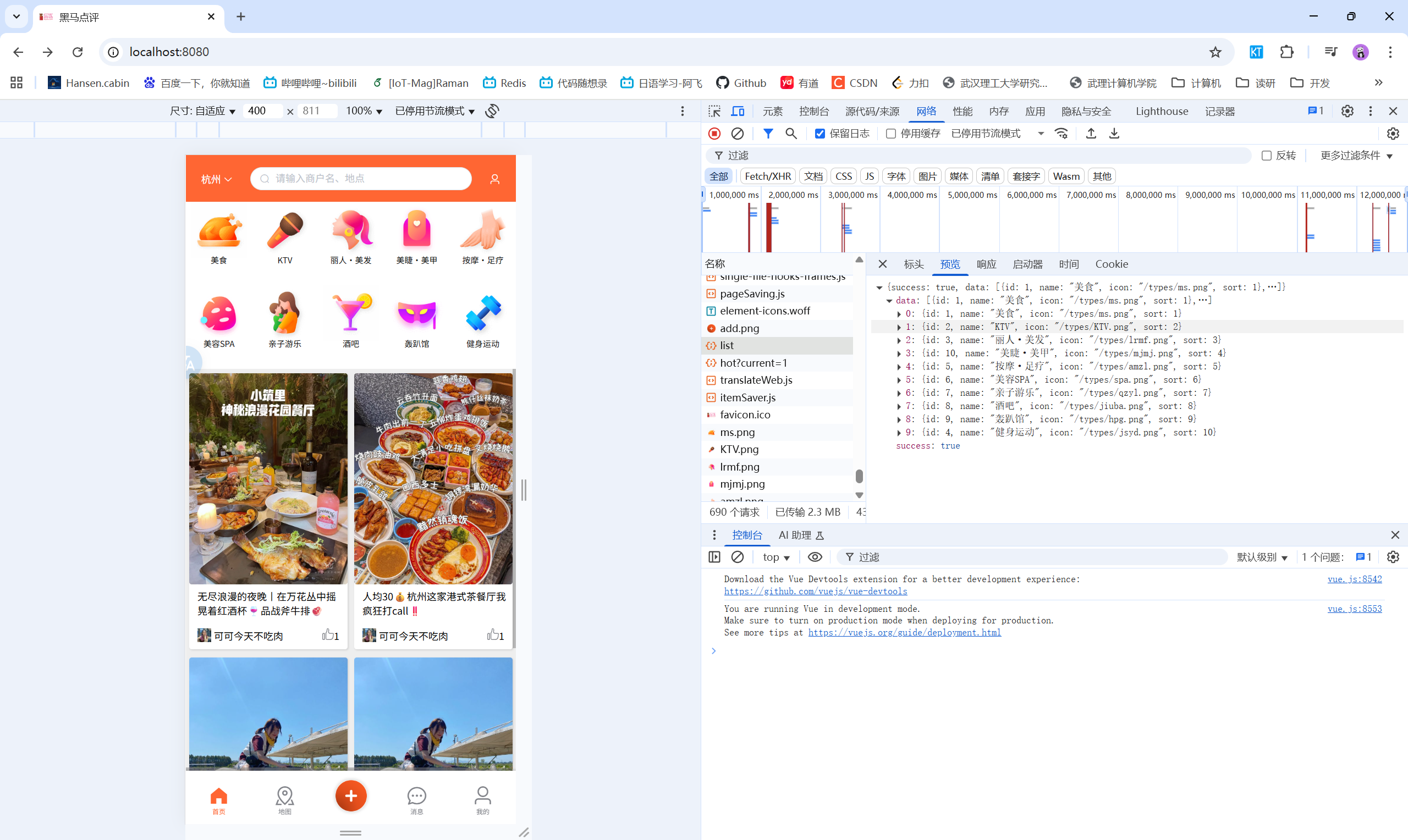Click the record network log button
This screenshot has height=840, width=1408.
point(714,134)
